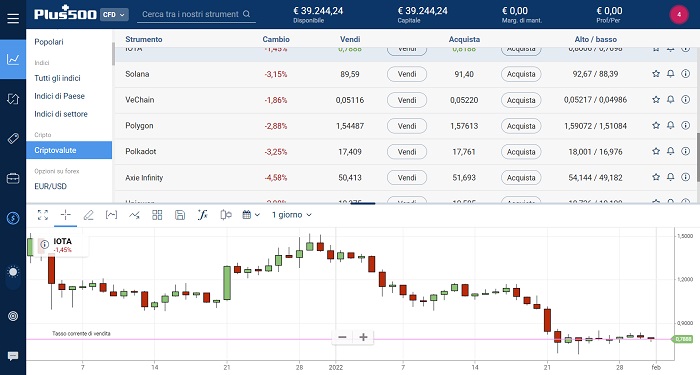Select the crosshair cursor tool

pyautogui.click(x=66, y=215)
